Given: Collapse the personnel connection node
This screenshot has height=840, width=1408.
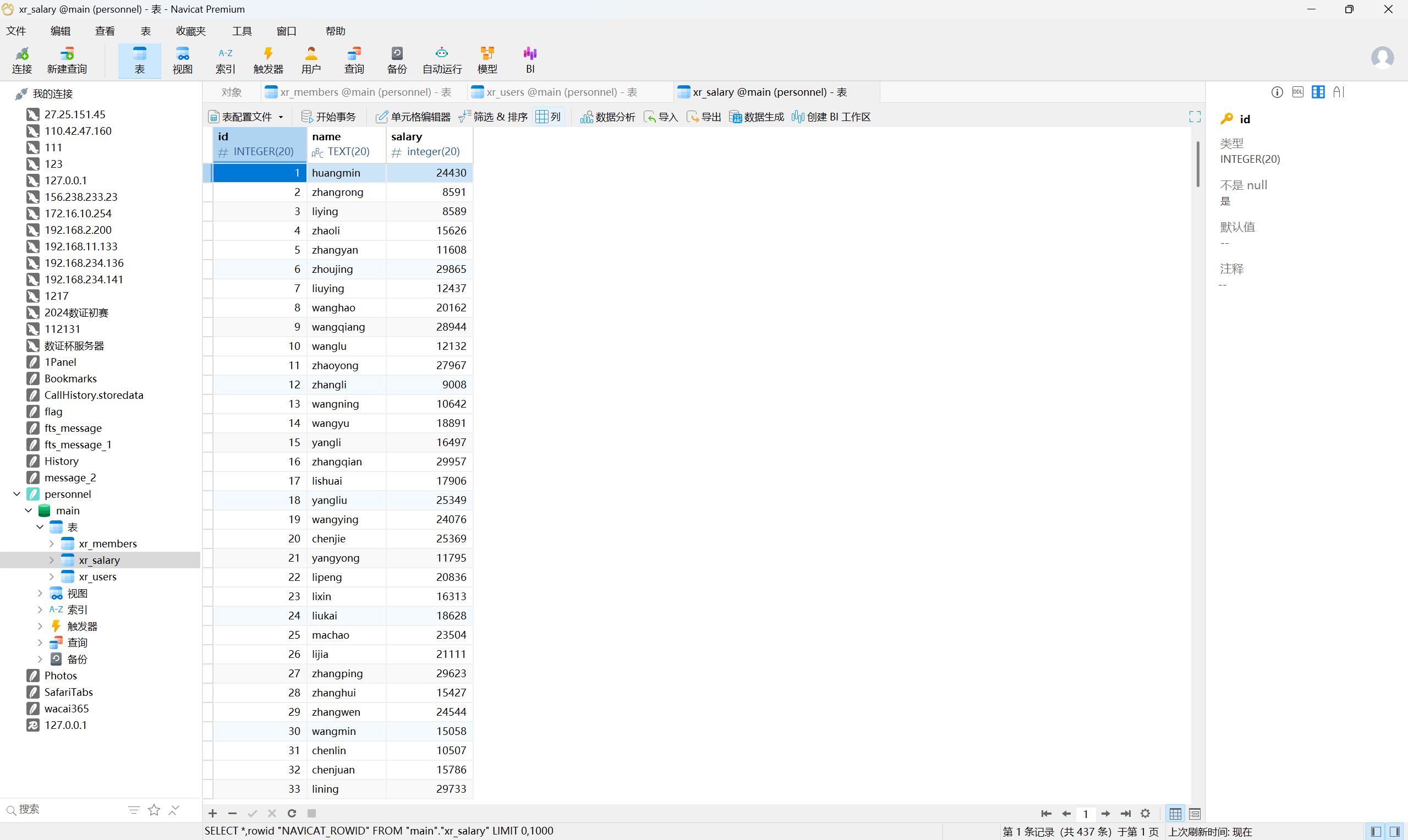Looking at the screenshot, I should tap(17, 494).
